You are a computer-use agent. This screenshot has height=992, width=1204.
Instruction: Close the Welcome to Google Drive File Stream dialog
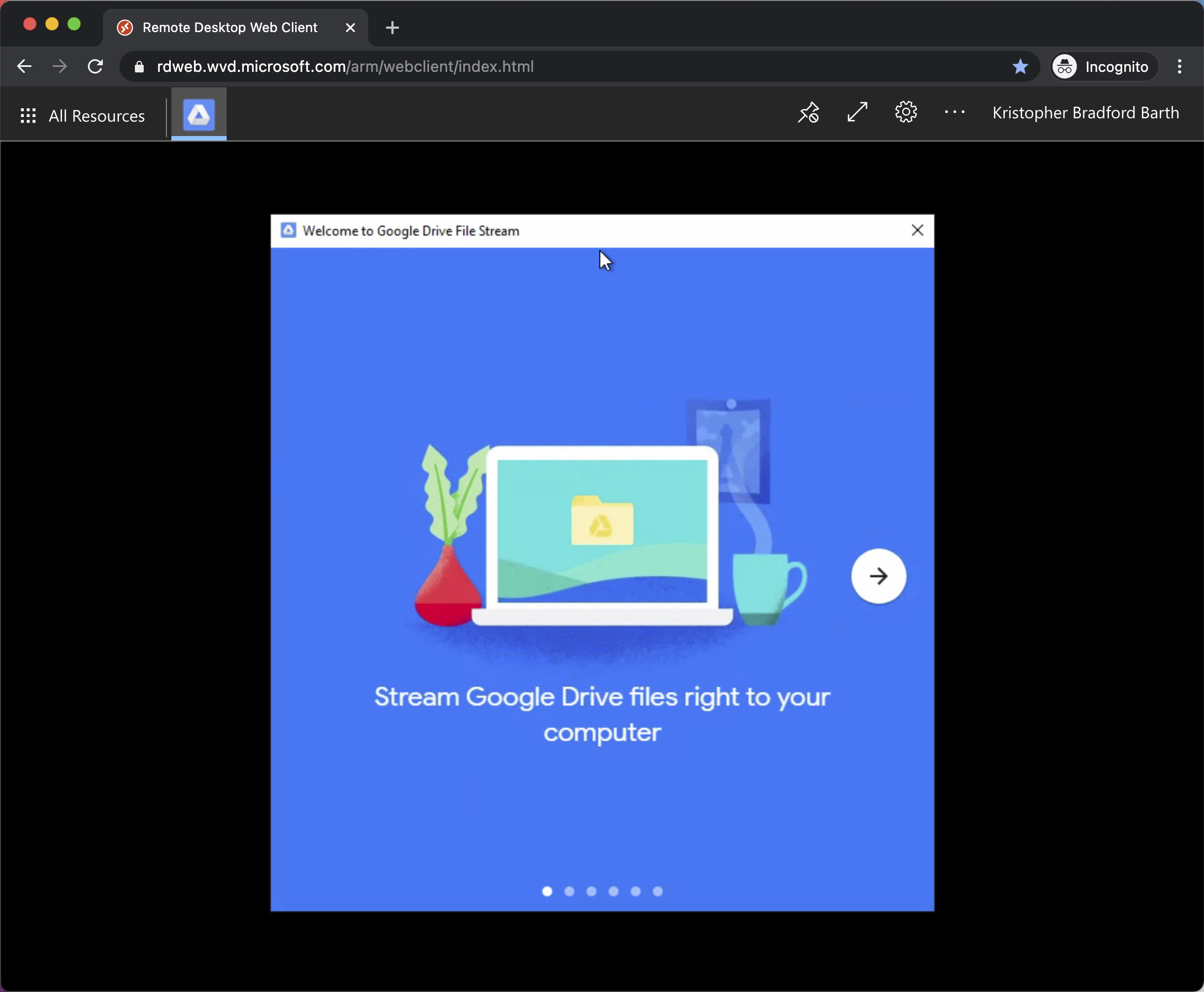click(917, 230)
